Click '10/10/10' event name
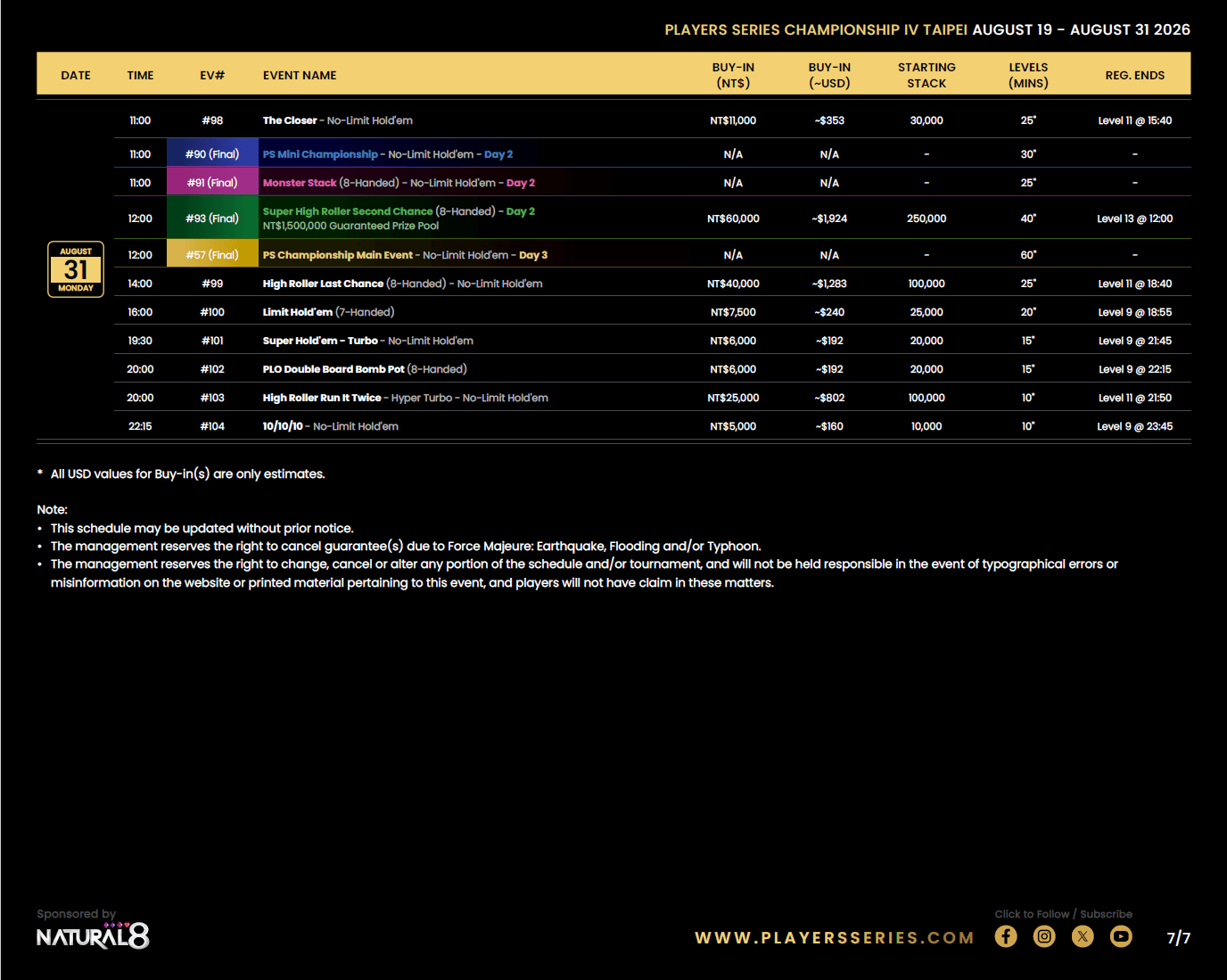The image size is (1227, 980). click(283, 426)
